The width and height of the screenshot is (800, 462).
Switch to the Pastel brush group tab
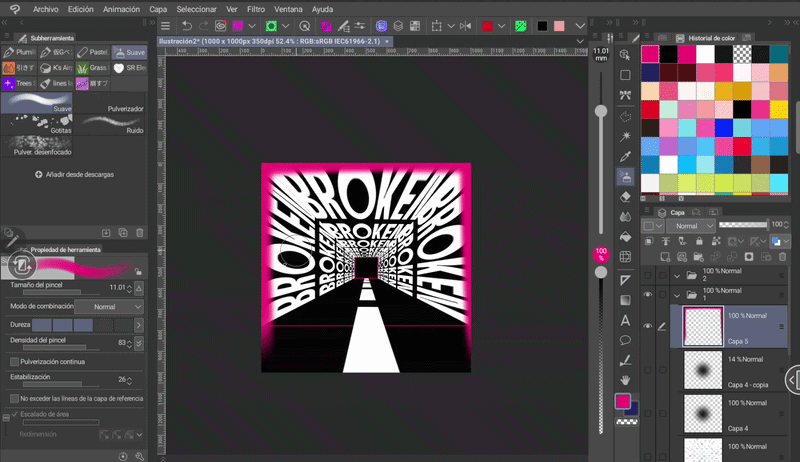point(93,51)
